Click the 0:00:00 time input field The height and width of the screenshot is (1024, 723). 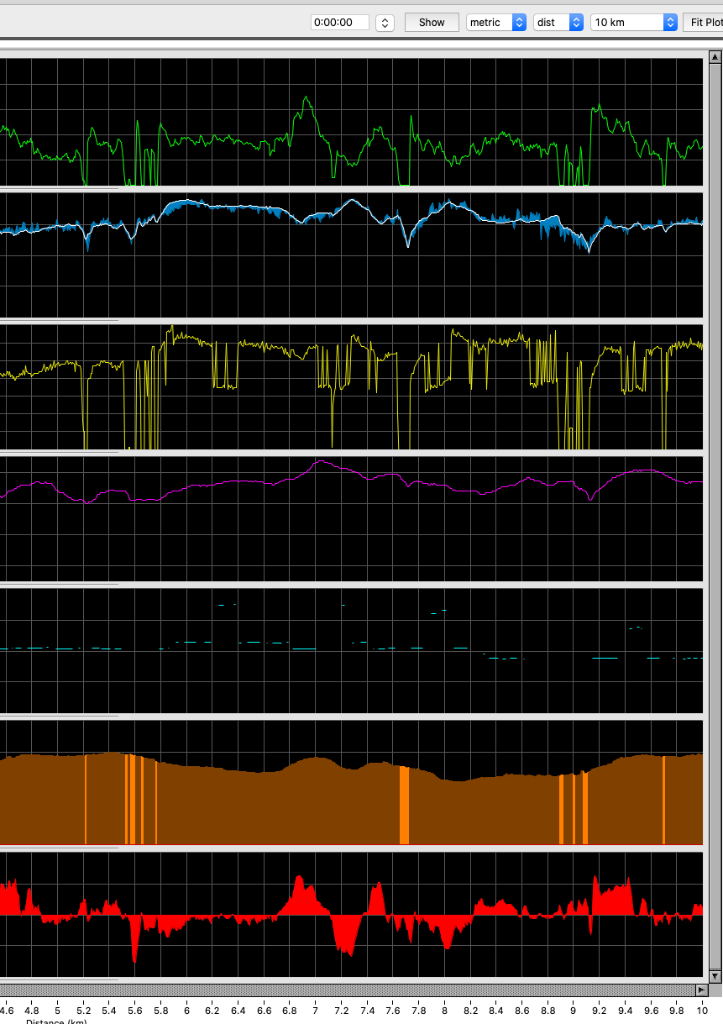(x=340, y=22)
